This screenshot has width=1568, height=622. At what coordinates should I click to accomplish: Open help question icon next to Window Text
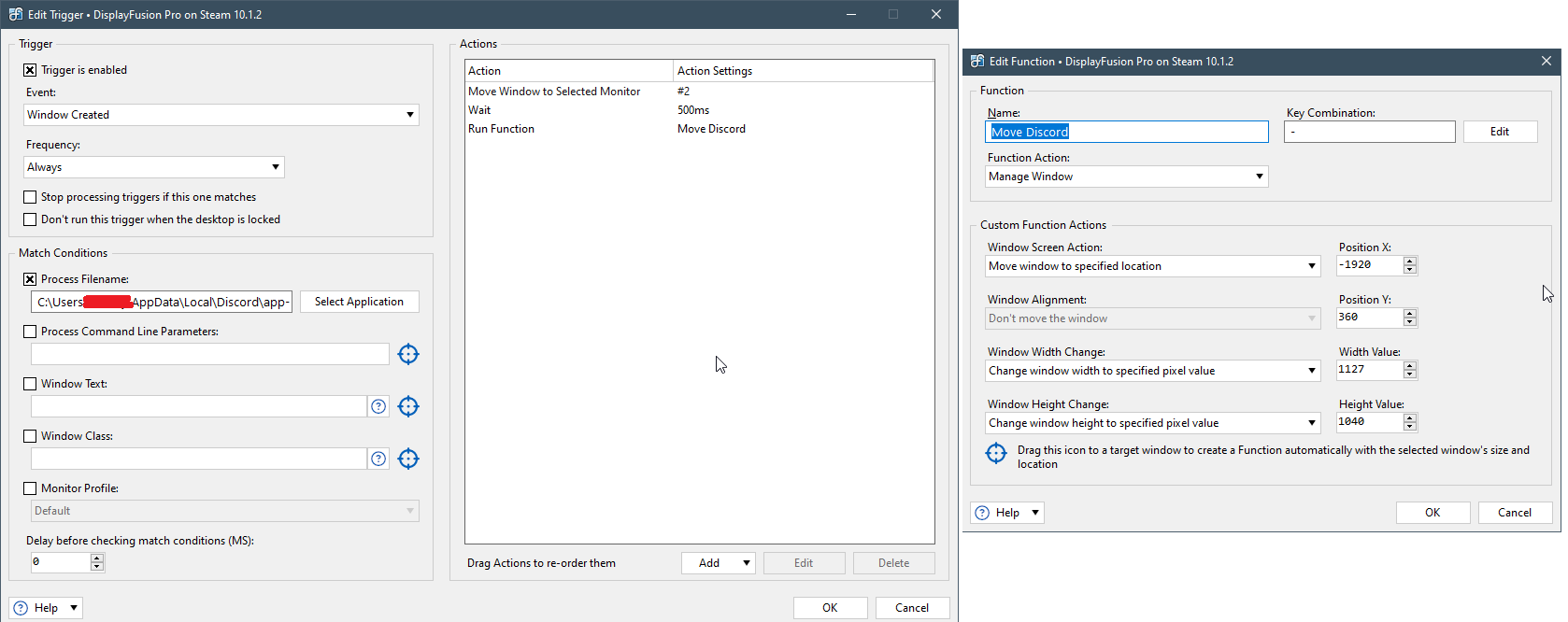[378, 406]
